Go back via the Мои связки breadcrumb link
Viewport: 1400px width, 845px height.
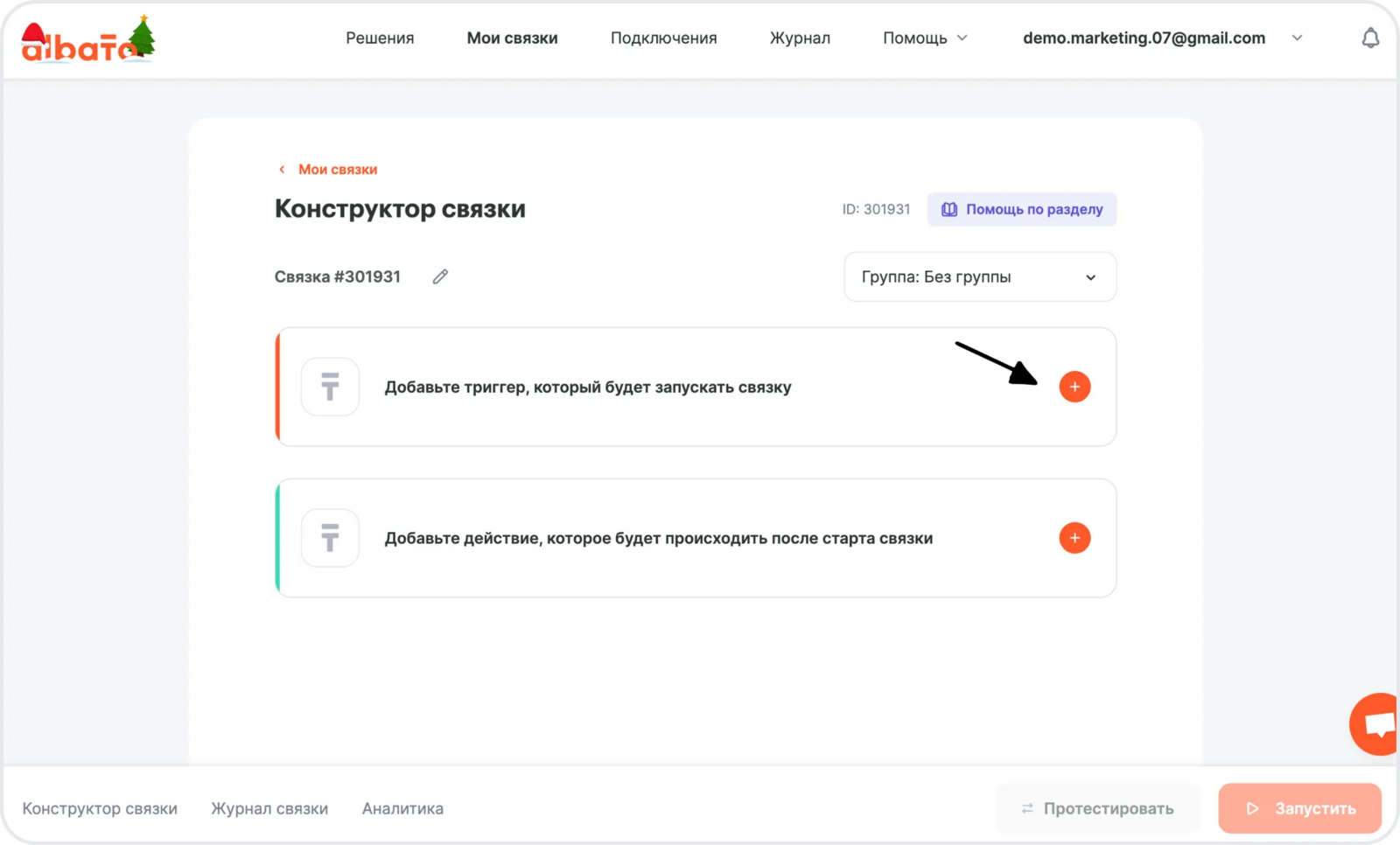coord(337,170)
